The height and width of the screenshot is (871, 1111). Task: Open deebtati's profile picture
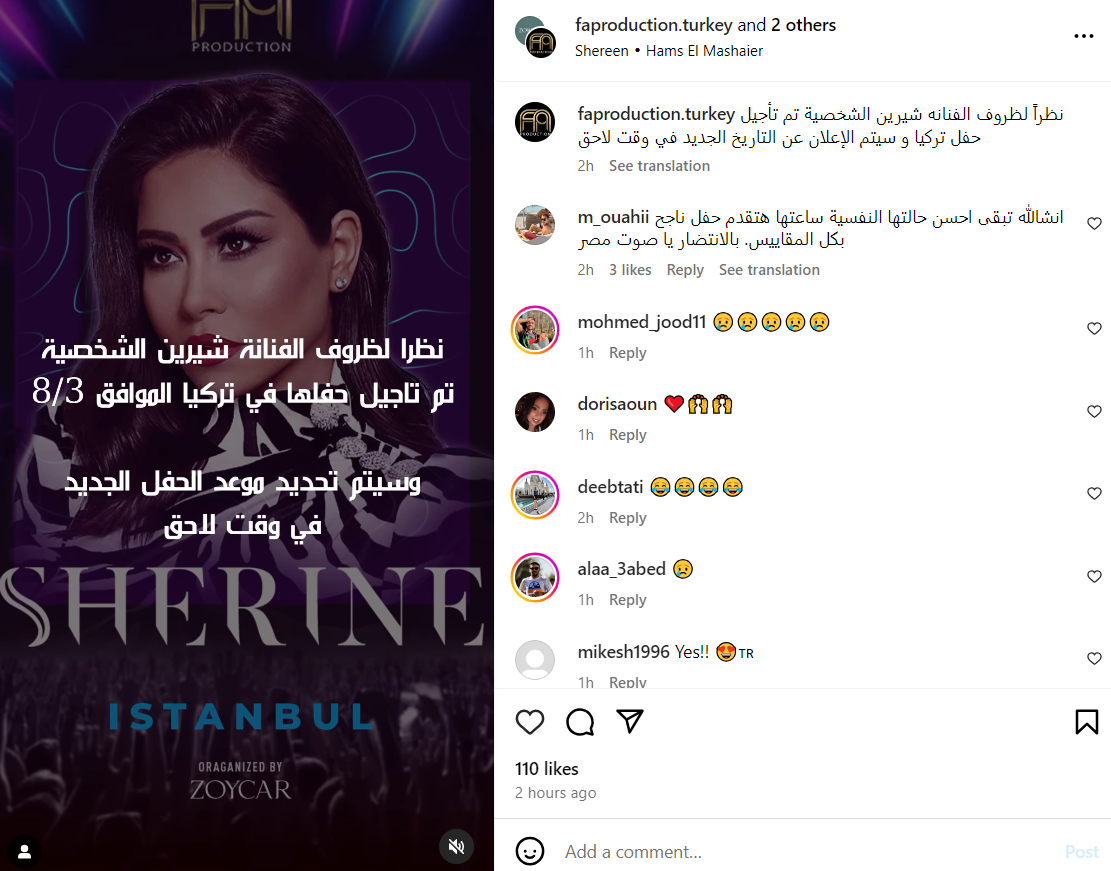tap(535, 495)
